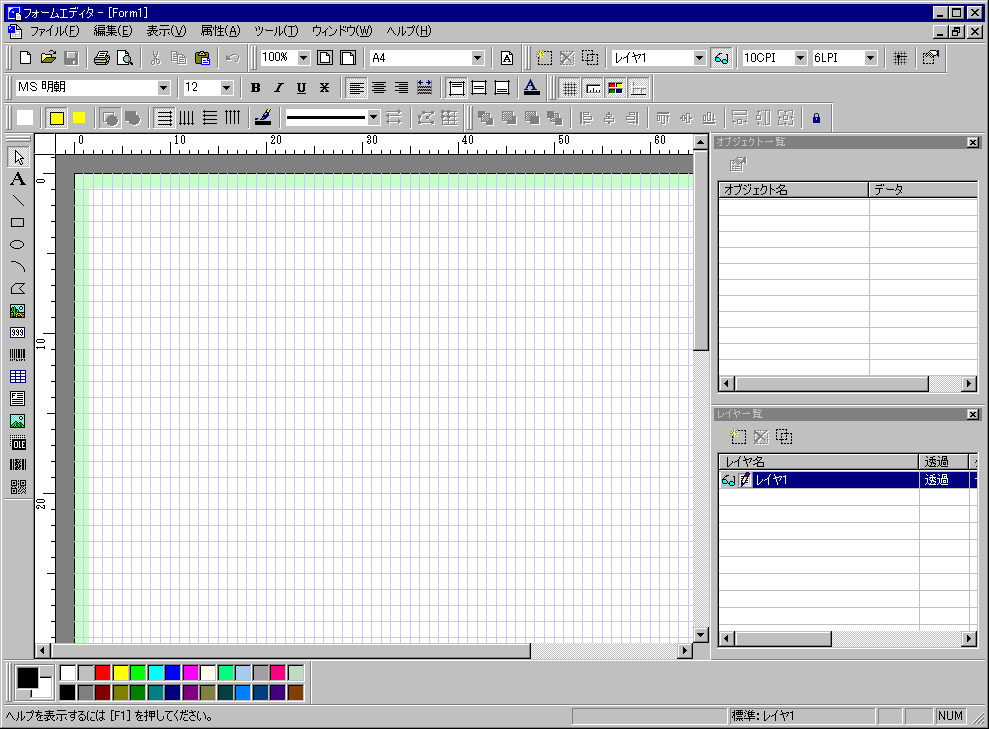The height and width of the screenshot is (729, 989).
Task: Click the オブジェクト名 column header
Action: 793,189
